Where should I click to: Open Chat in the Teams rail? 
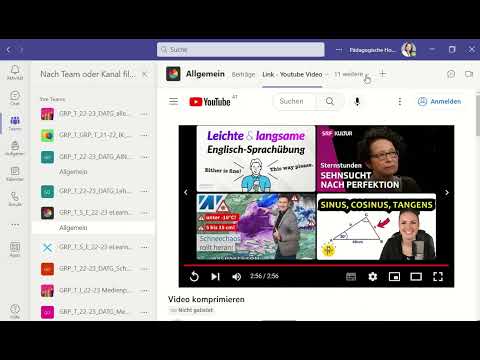tap(15, 98)
